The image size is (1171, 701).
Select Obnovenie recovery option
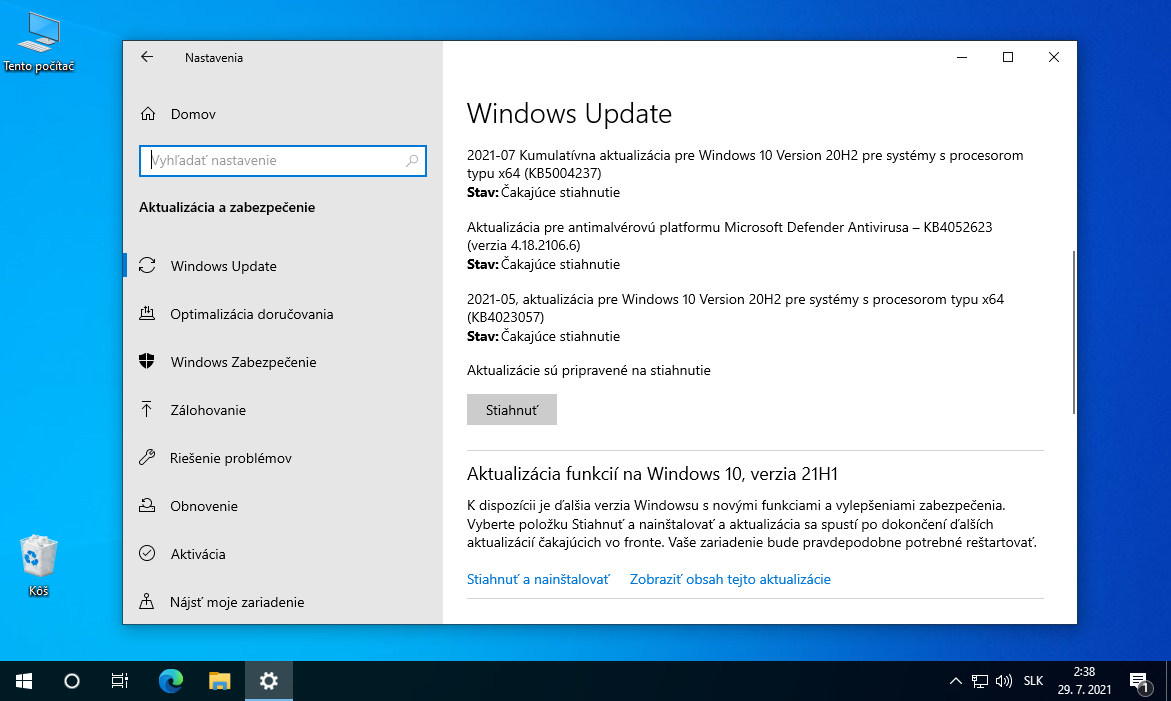(204, 506)
